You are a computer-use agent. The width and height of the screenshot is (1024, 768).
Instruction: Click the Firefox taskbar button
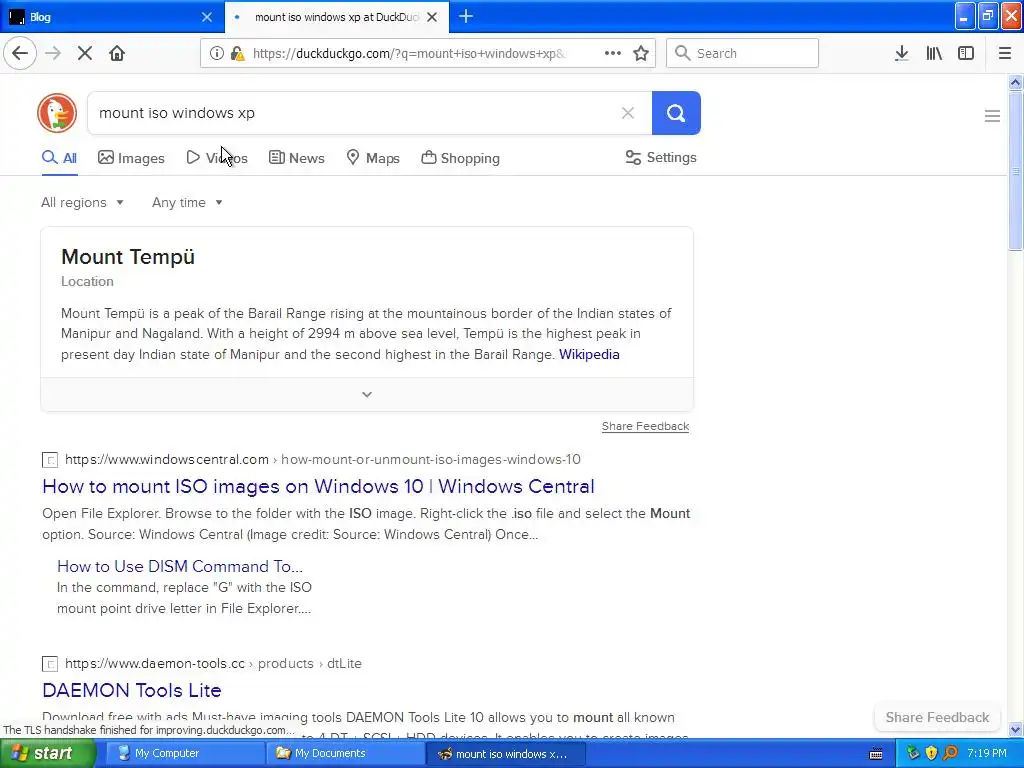[x=506, y=753]
